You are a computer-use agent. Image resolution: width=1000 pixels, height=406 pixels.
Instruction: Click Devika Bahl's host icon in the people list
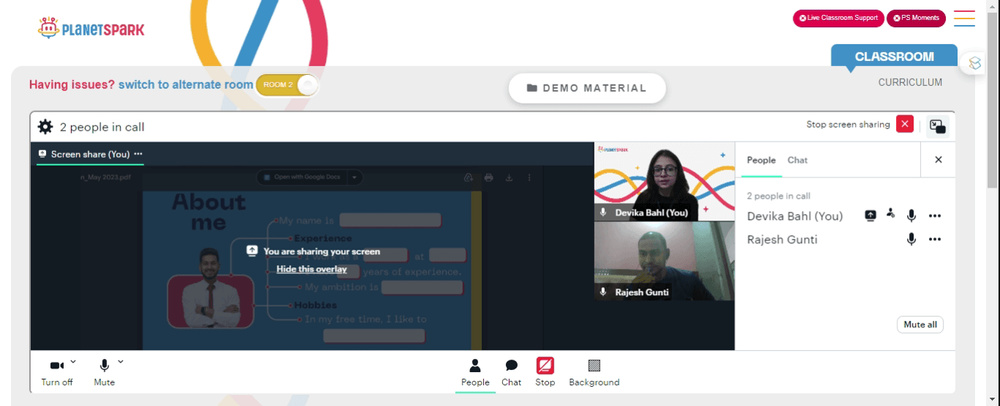[x=890, y=214]
